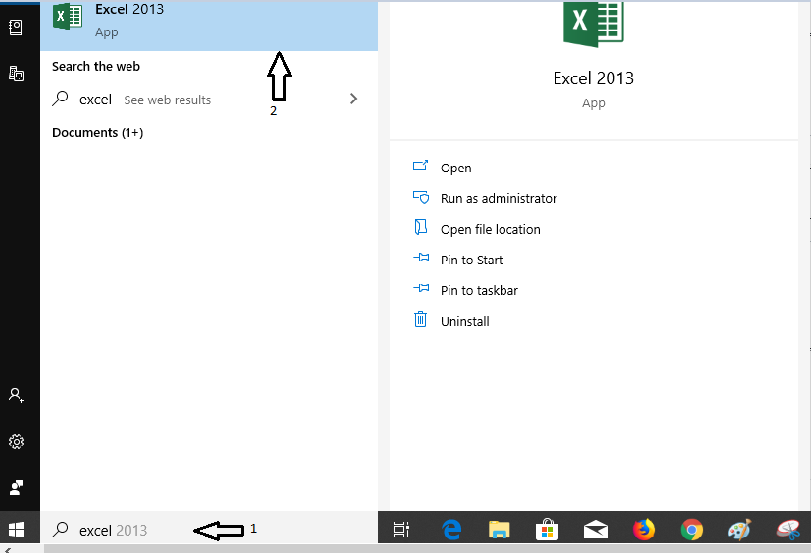Open the Mail app from taskbar

pos(595,529)
